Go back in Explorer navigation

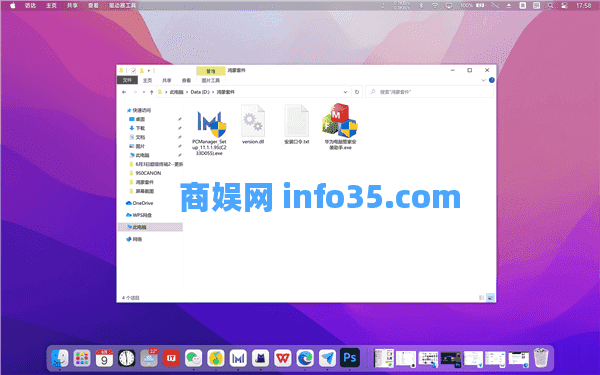coord(124,92)
